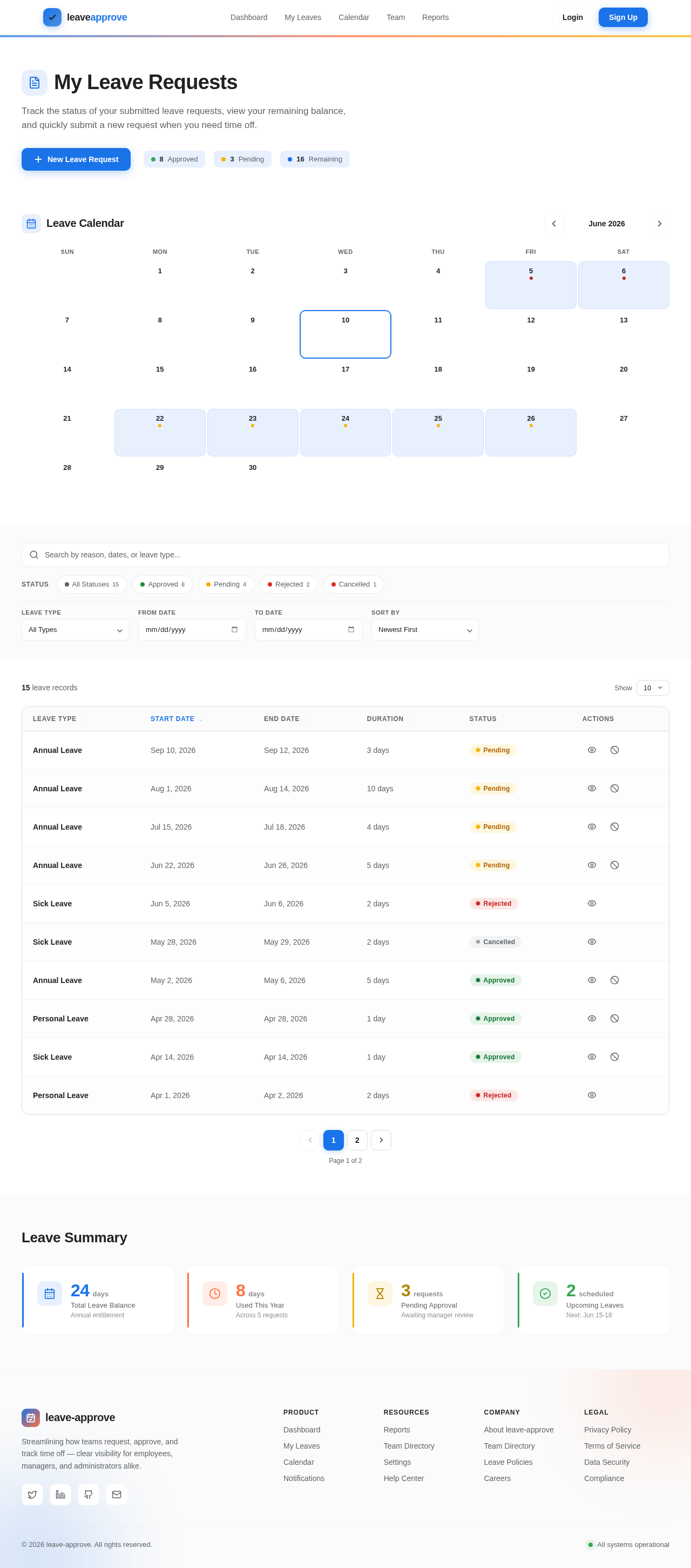The height and width of the screenshot is (1568, 691).
Task: View the cancelled May 28 Sick Leave
Action: (x=592, y=941)
